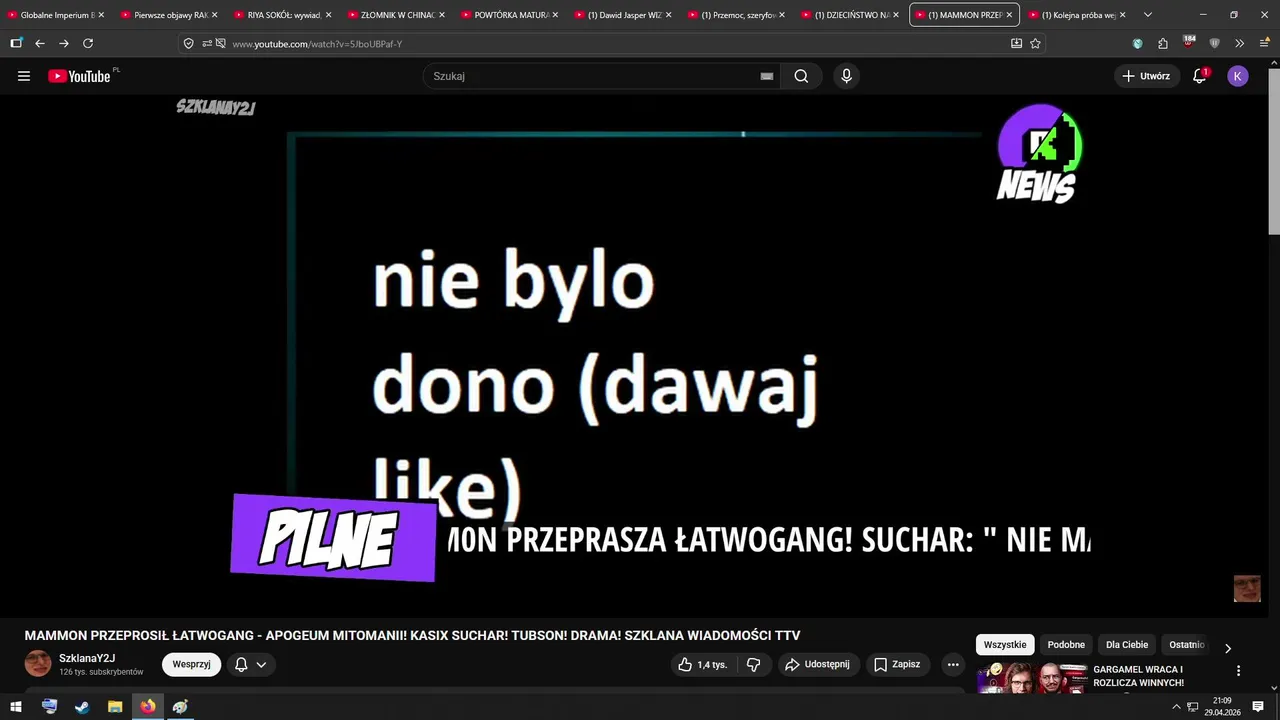The height and width of the screenshot is (720, 1280).
Task: Start voice search with the microphone
Action: (x=846, y=76)
